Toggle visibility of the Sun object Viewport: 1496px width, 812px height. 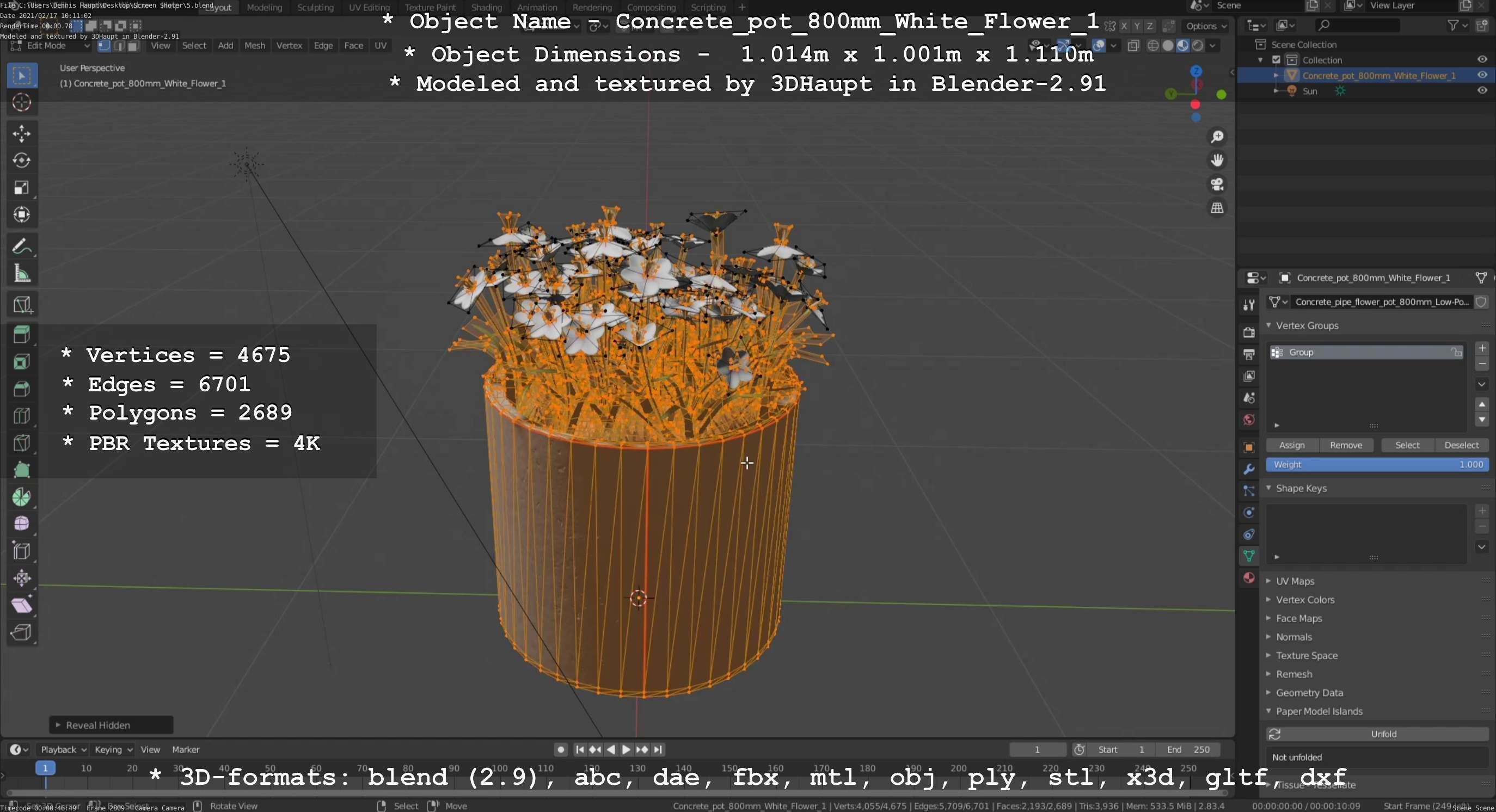click(1482, 90)
